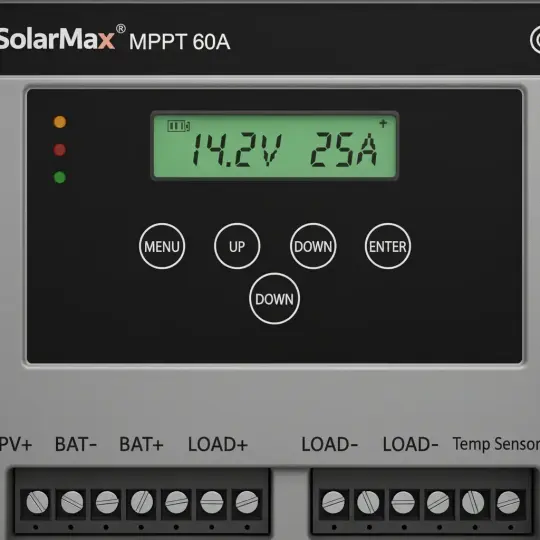Click the PV+ terminal label
The height and width of the screenshot is (540, 540).
point(16,444)
